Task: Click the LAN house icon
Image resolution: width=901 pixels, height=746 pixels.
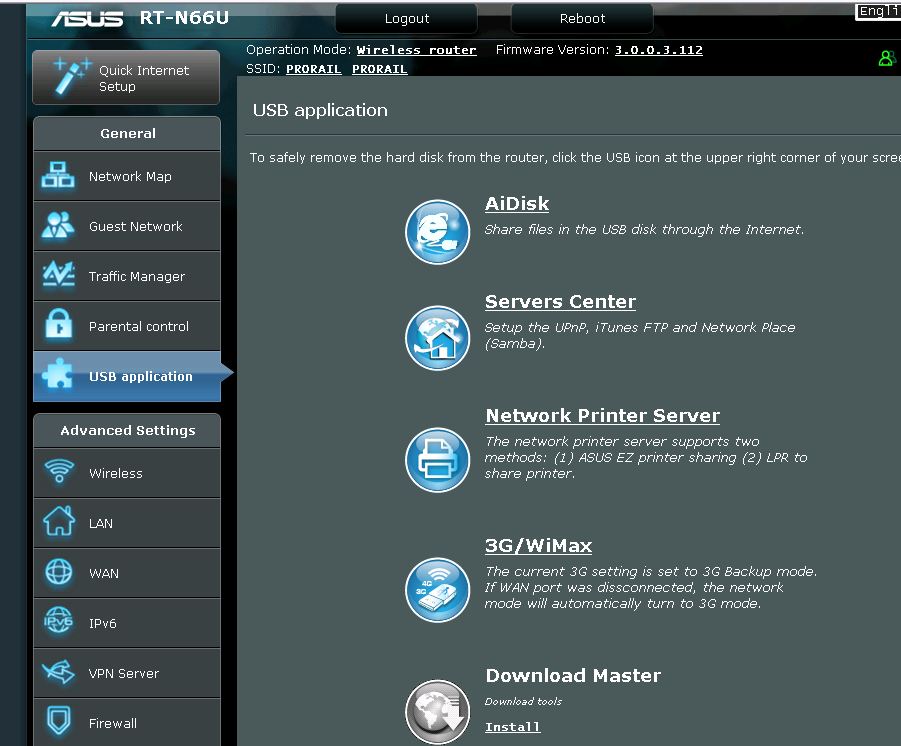Action: coord(59,521)
